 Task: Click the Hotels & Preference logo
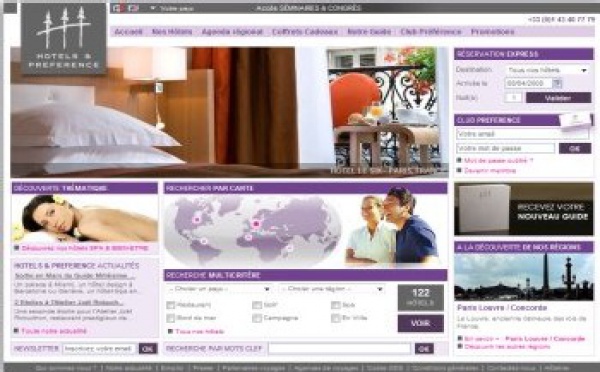coord(64,39)
